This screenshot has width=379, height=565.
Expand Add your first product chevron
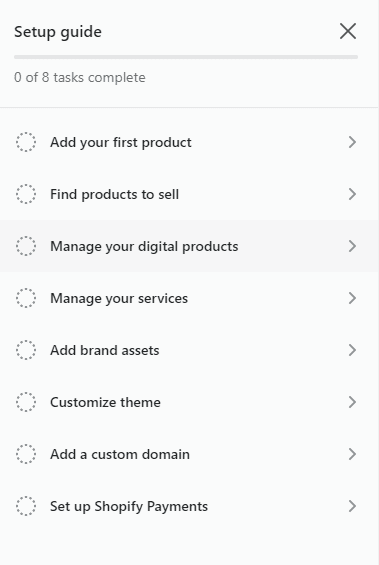(x=352, y=142)
